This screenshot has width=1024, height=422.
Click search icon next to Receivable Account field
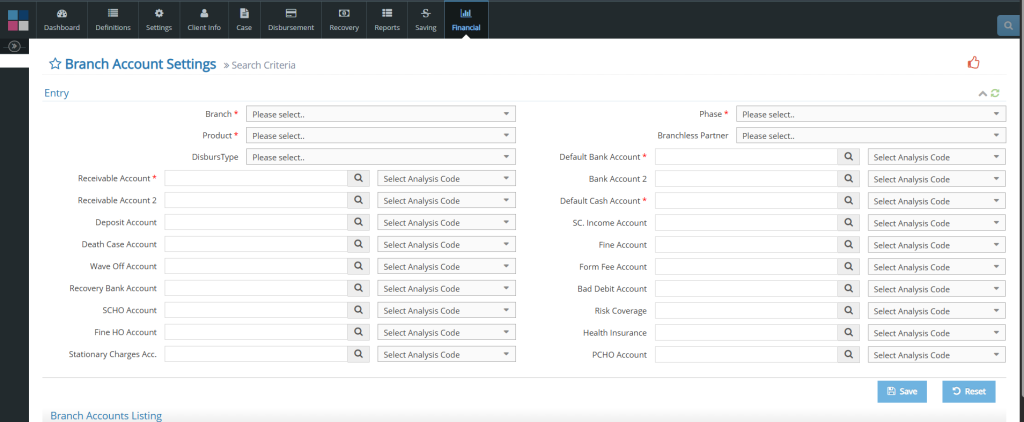[358, 178]
